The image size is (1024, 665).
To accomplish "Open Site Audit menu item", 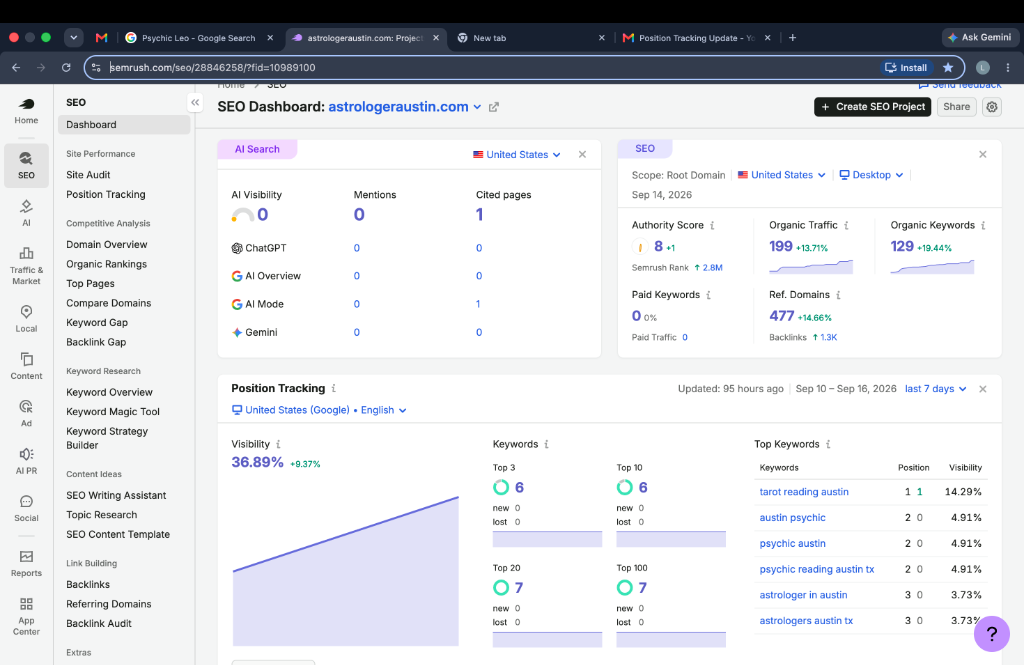I will (x=88, y=175).
